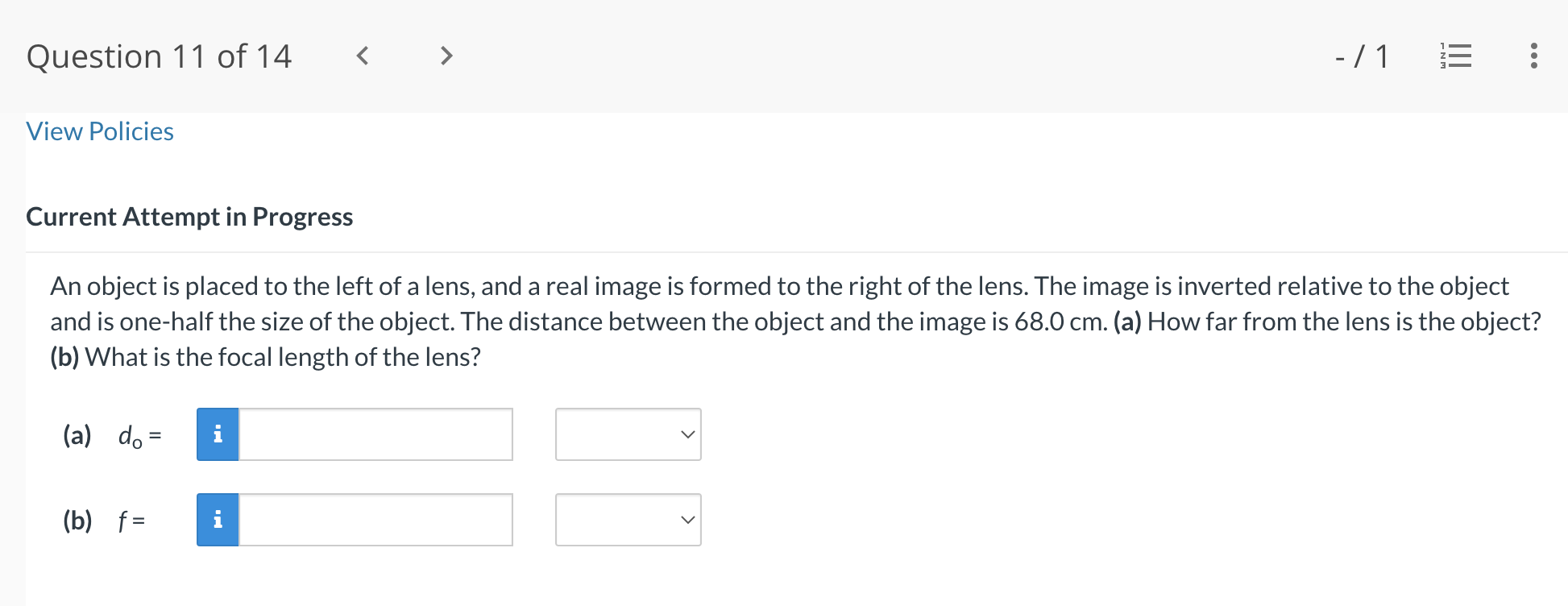Click the forward chevron beside the question title
Image resolution: width=1568 pixels, height=606 pixels.
coord(446,56)
